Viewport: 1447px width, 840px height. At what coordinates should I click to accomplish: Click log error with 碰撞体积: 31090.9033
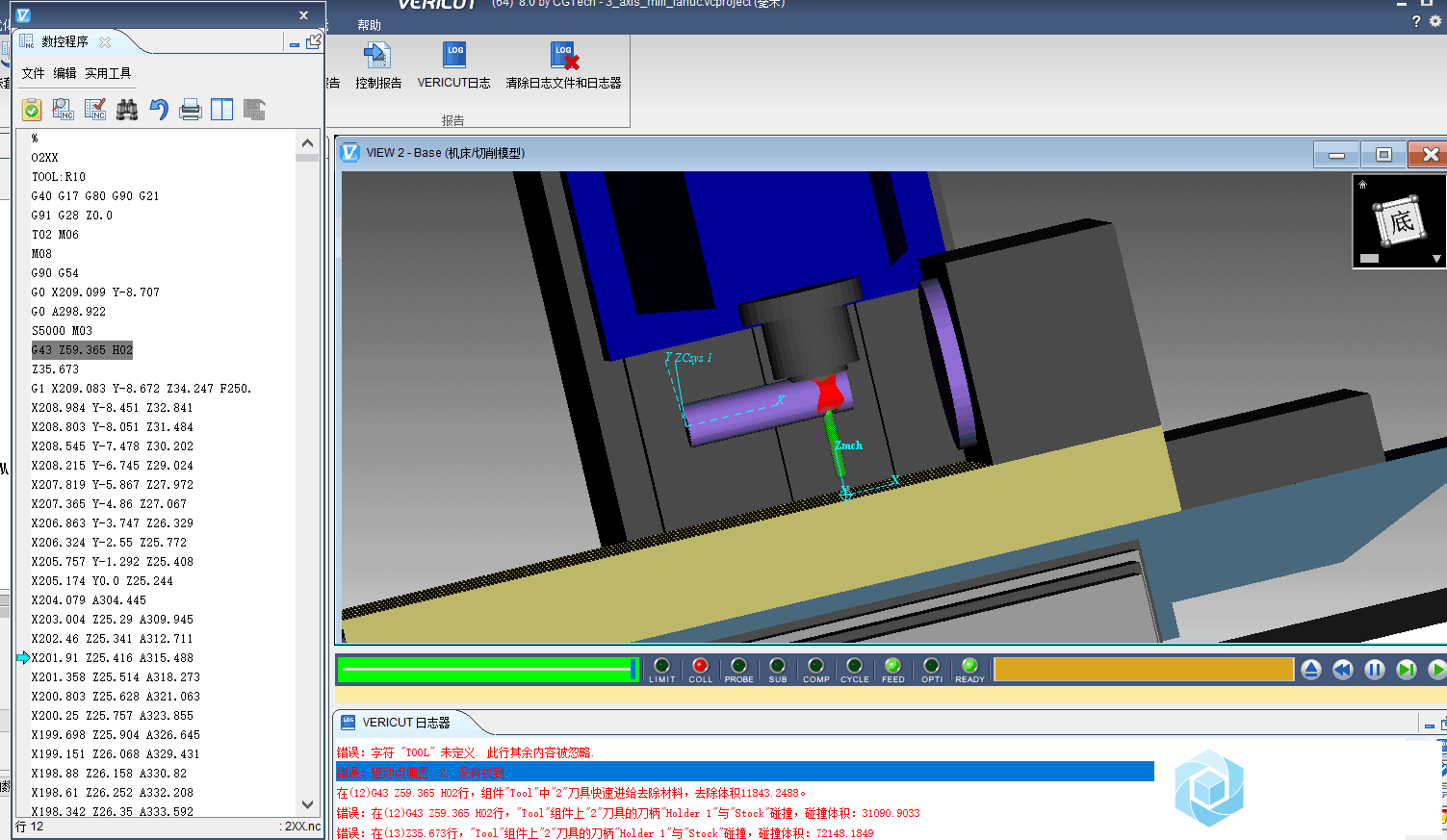pyautogui.click(x=628, y=813)
